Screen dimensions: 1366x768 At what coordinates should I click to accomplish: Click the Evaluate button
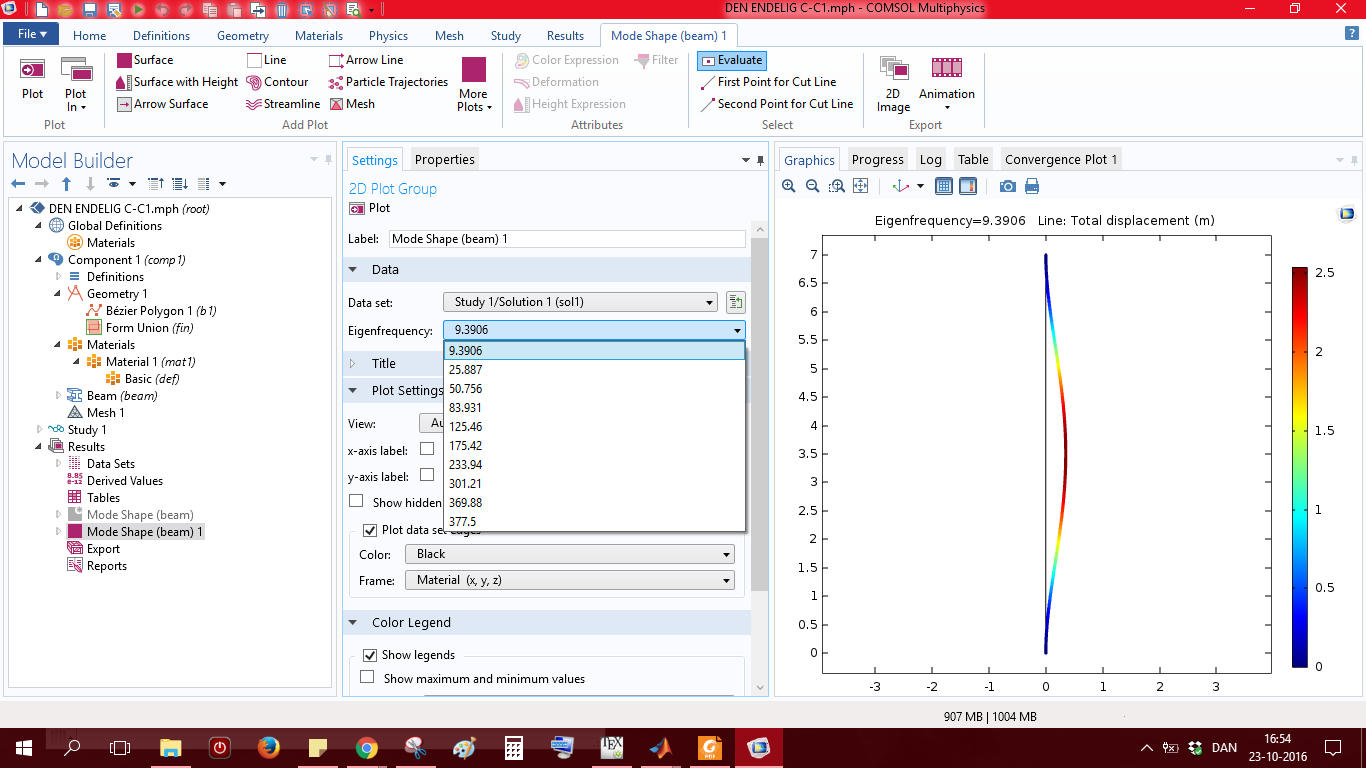click(731, 60)
